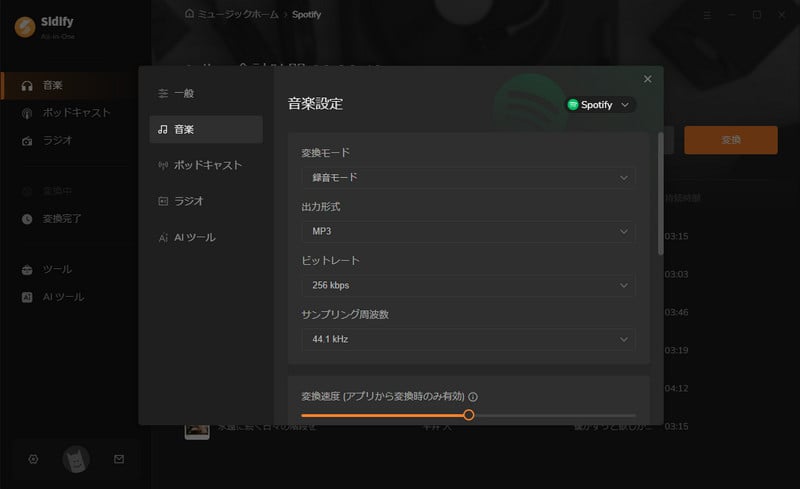Expand the サンプリング周波数 dropdown showing 44.1 kHz
Image resolution: width=800 pixels, height=489 pixels.
pos(468,339)
